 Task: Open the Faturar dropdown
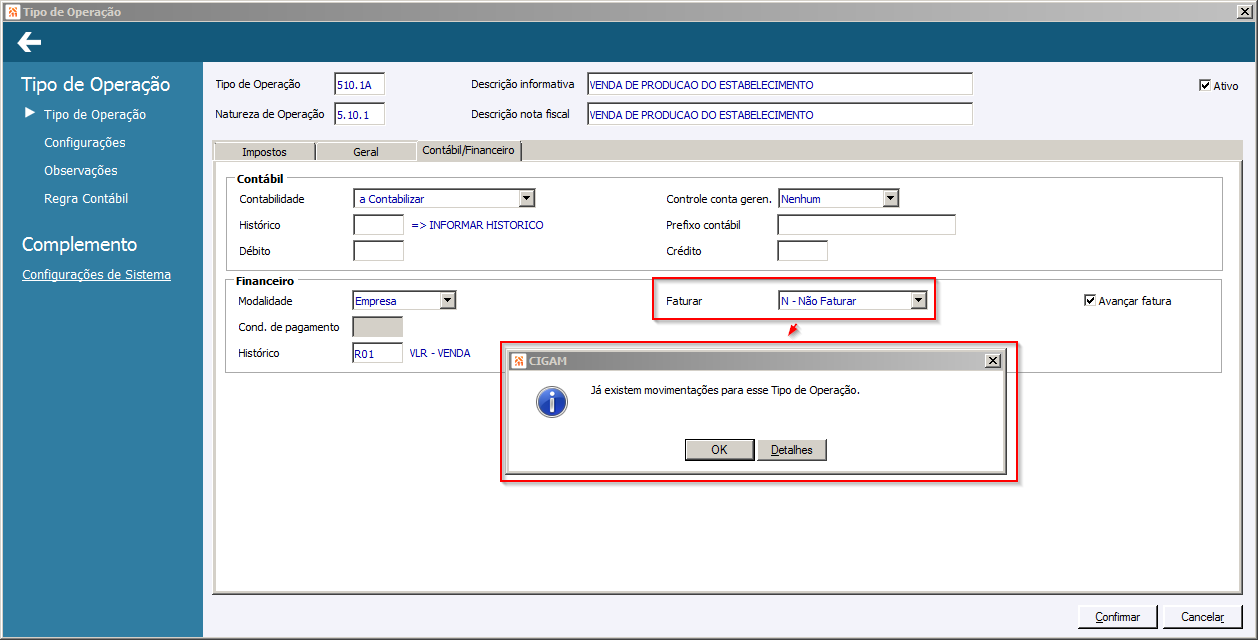click(x=918, y=300)
